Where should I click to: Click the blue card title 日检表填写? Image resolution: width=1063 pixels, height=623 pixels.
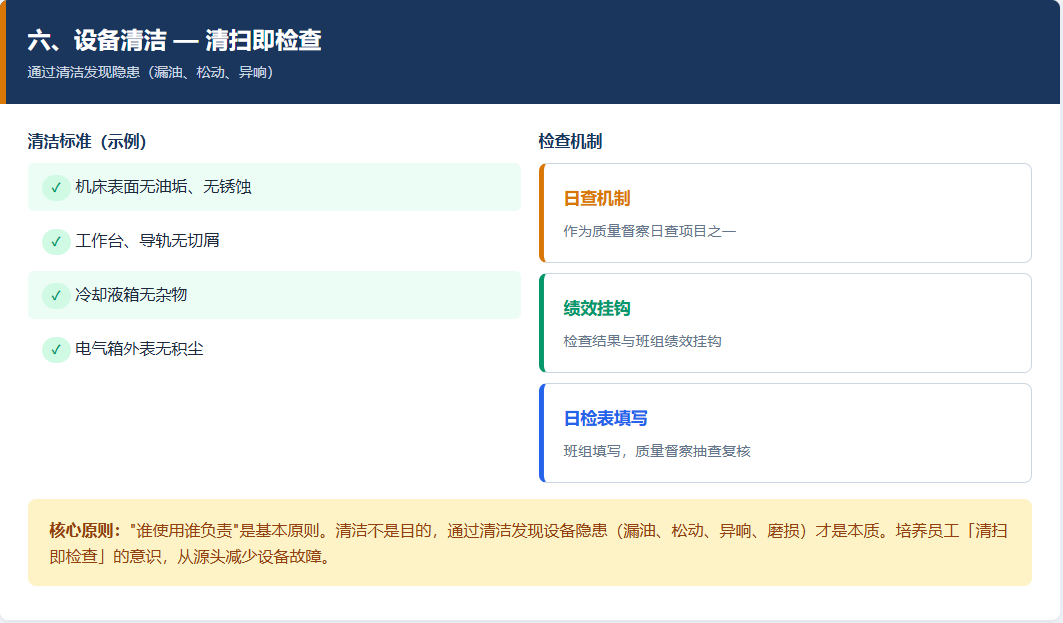(x=605, y=418)
